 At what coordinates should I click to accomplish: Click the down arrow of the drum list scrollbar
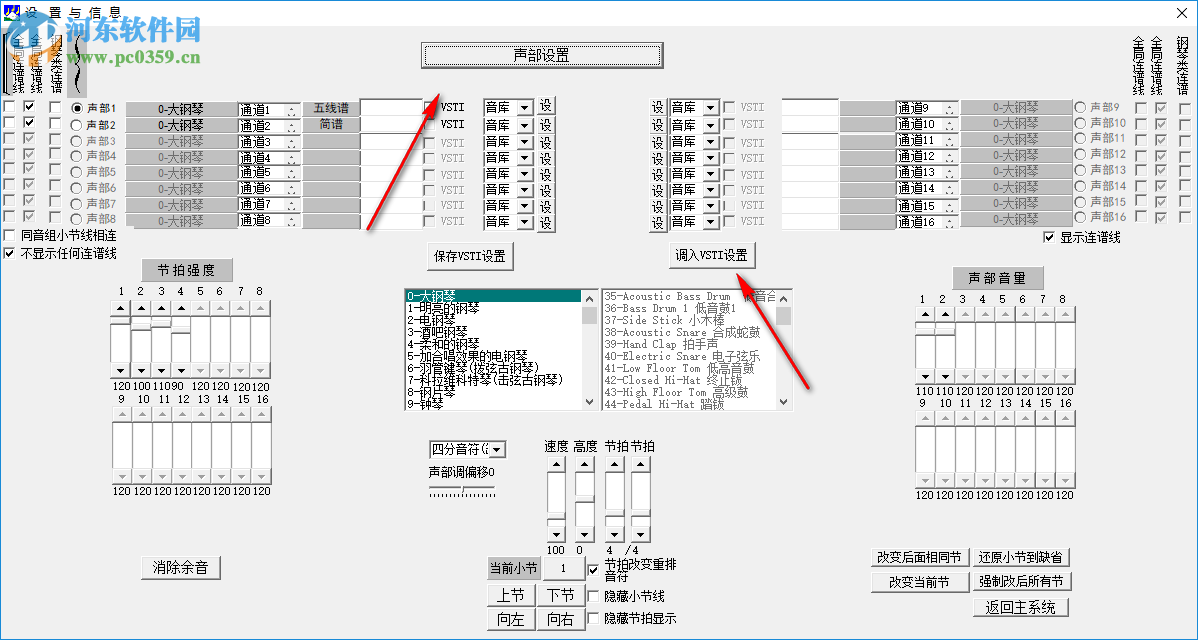coord(784,402)
